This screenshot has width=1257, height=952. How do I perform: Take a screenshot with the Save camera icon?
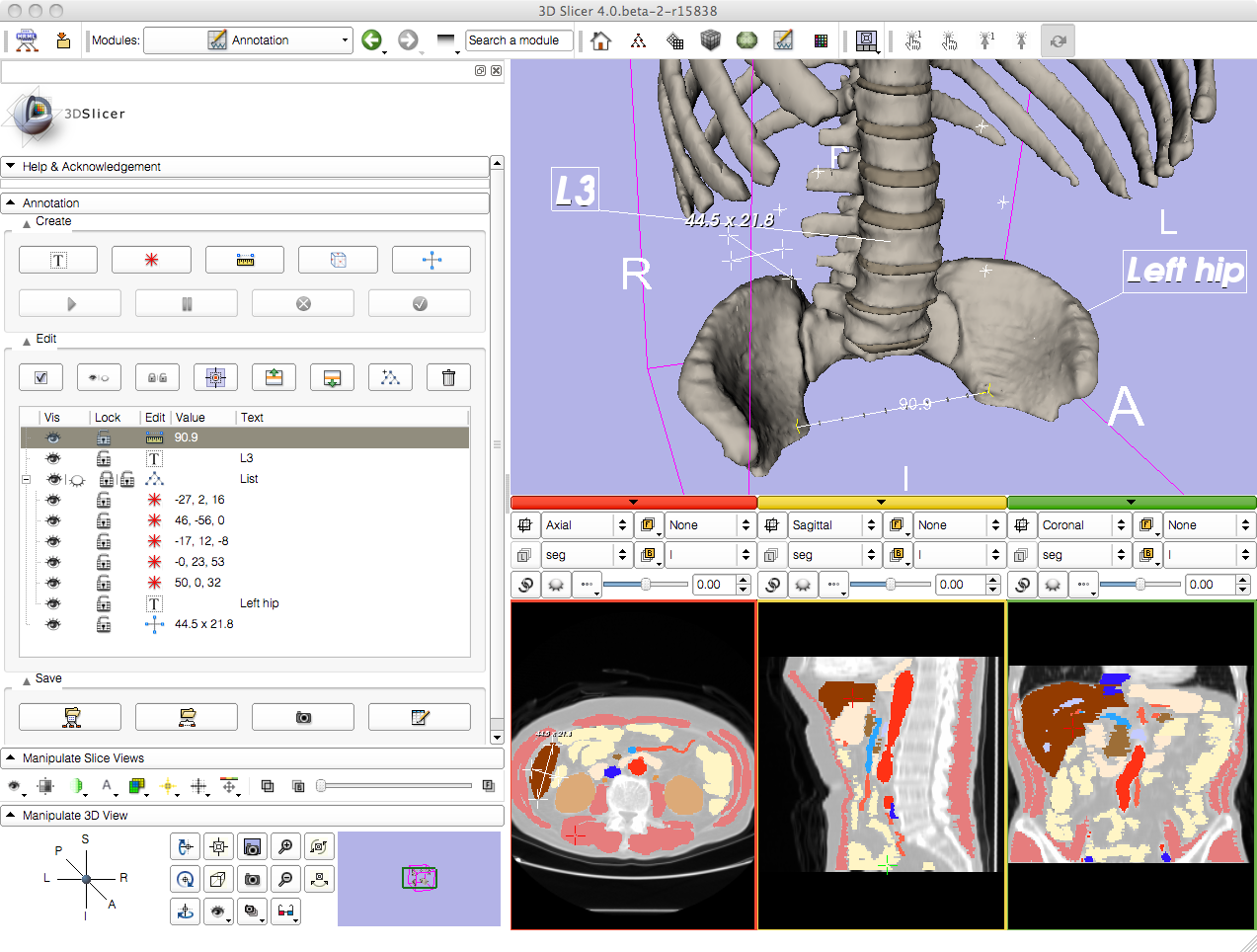point(303,717)
